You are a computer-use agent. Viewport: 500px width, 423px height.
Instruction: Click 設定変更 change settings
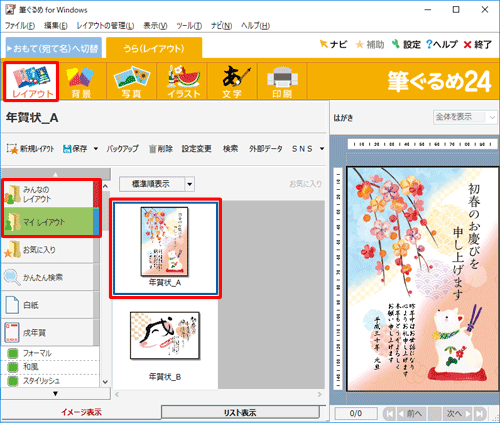pos(197,149)
